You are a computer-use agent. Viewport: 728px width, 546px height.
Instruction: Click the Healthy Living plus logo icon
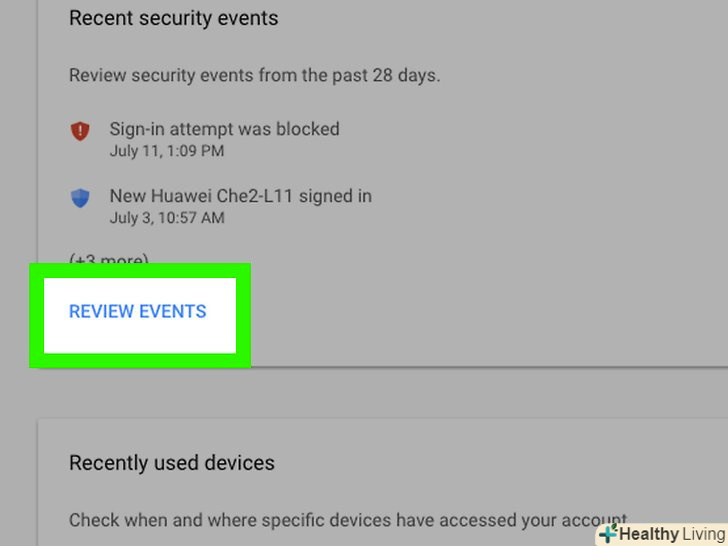coord(607,534)
